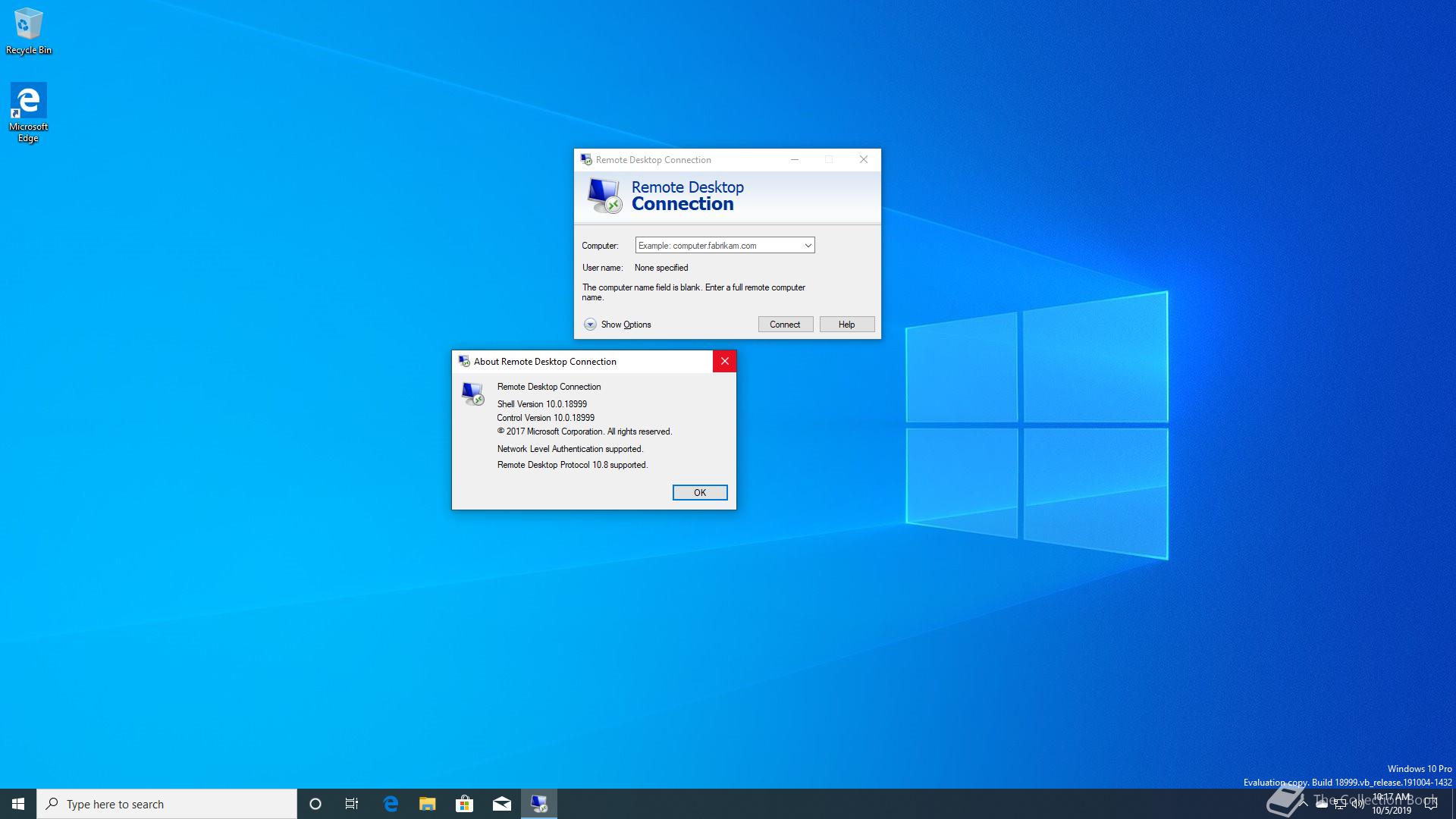Click the 'None specified' user name text
1456x819 pixels.
661,268
